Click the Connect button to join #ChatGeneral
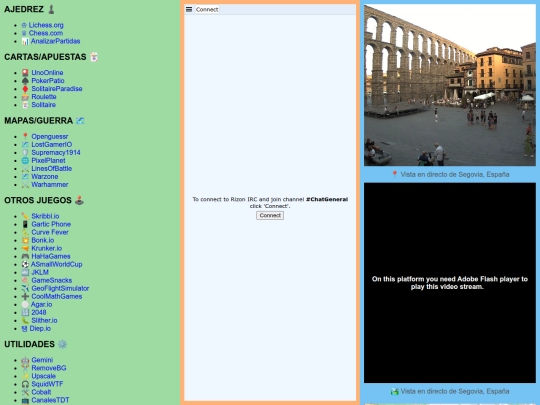This screenshot has width=540, height=405. pyautogui.click(x=270, y=215)
